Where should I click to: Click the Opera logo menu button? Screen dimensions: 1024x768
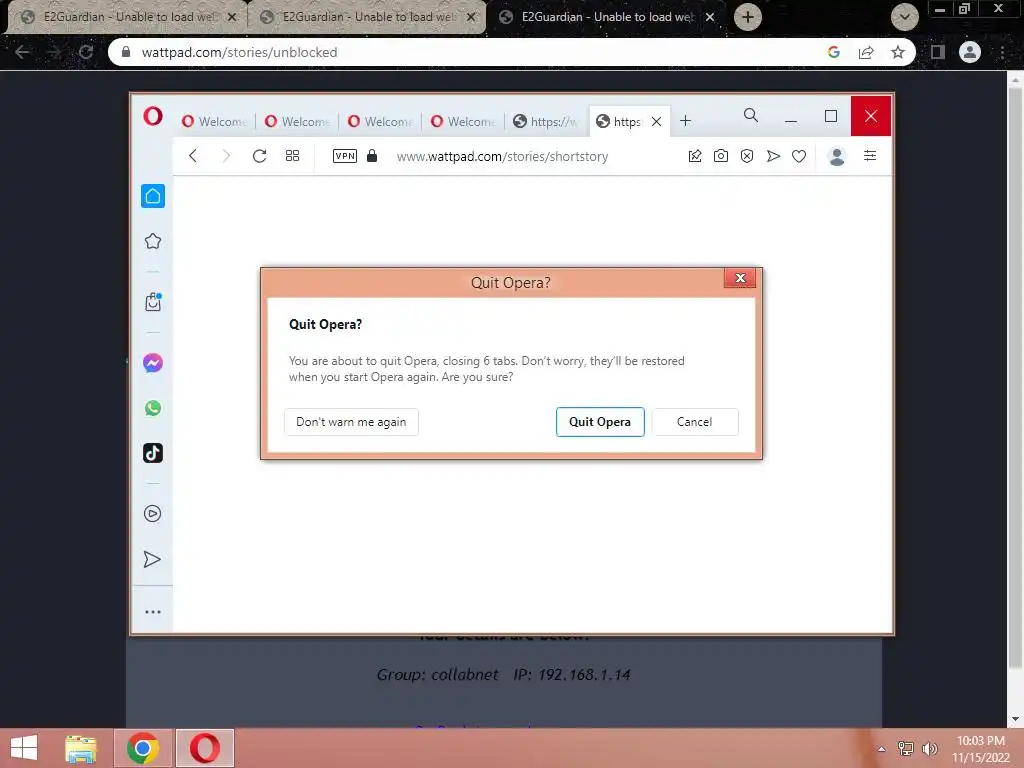153,117
